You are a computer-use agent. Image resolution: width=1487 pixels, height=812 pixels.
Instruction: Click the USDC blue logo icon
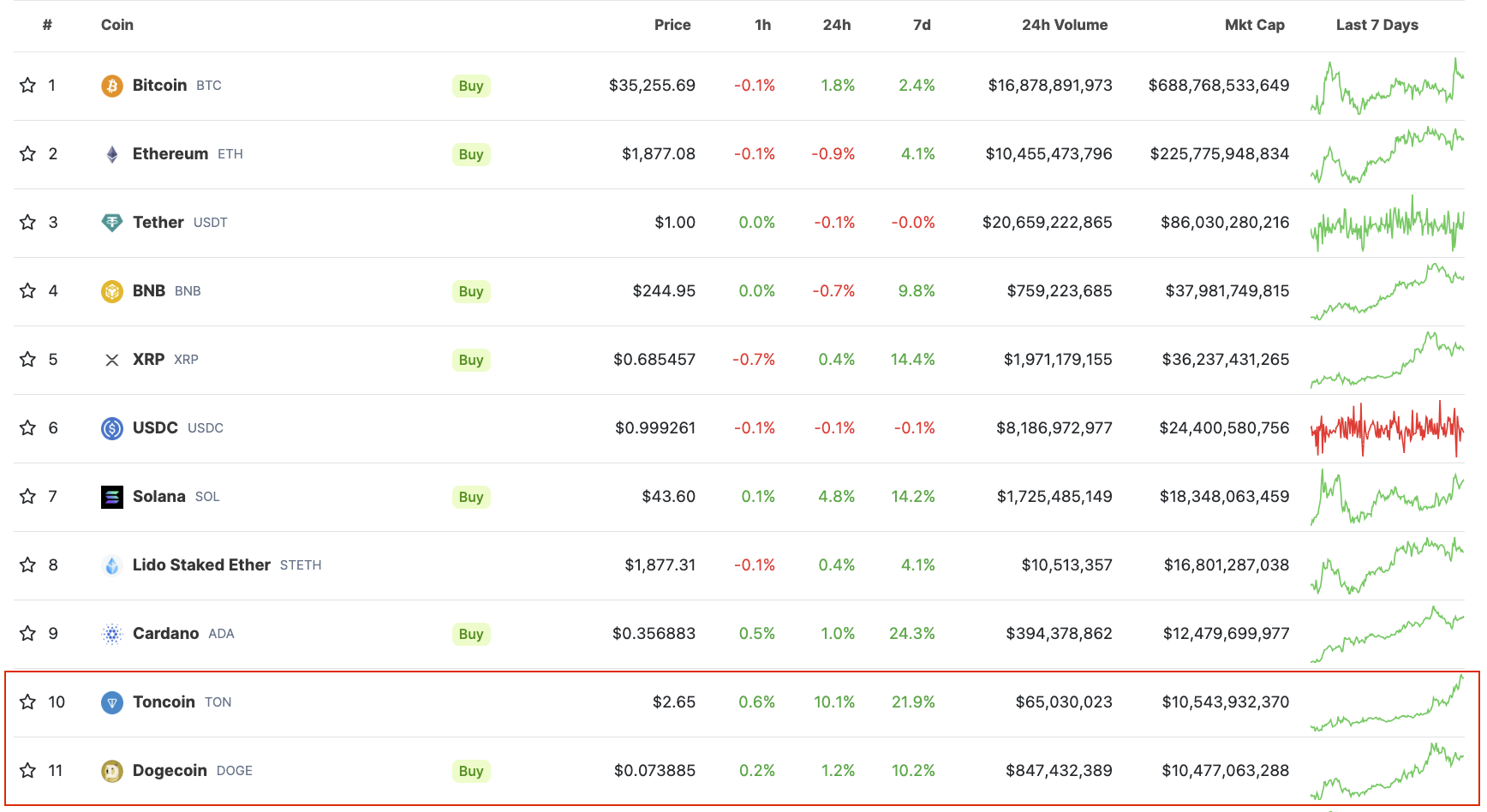pyautogui.click(x=112, y=428)
